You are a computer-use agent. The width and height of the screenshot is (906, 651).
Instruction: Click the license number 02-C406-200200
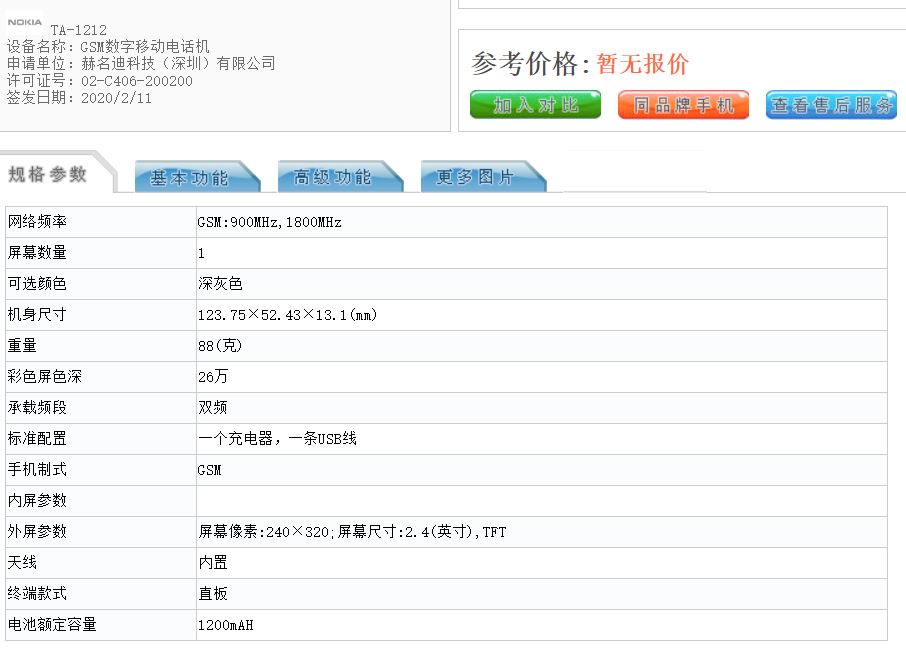coord(137,81)
